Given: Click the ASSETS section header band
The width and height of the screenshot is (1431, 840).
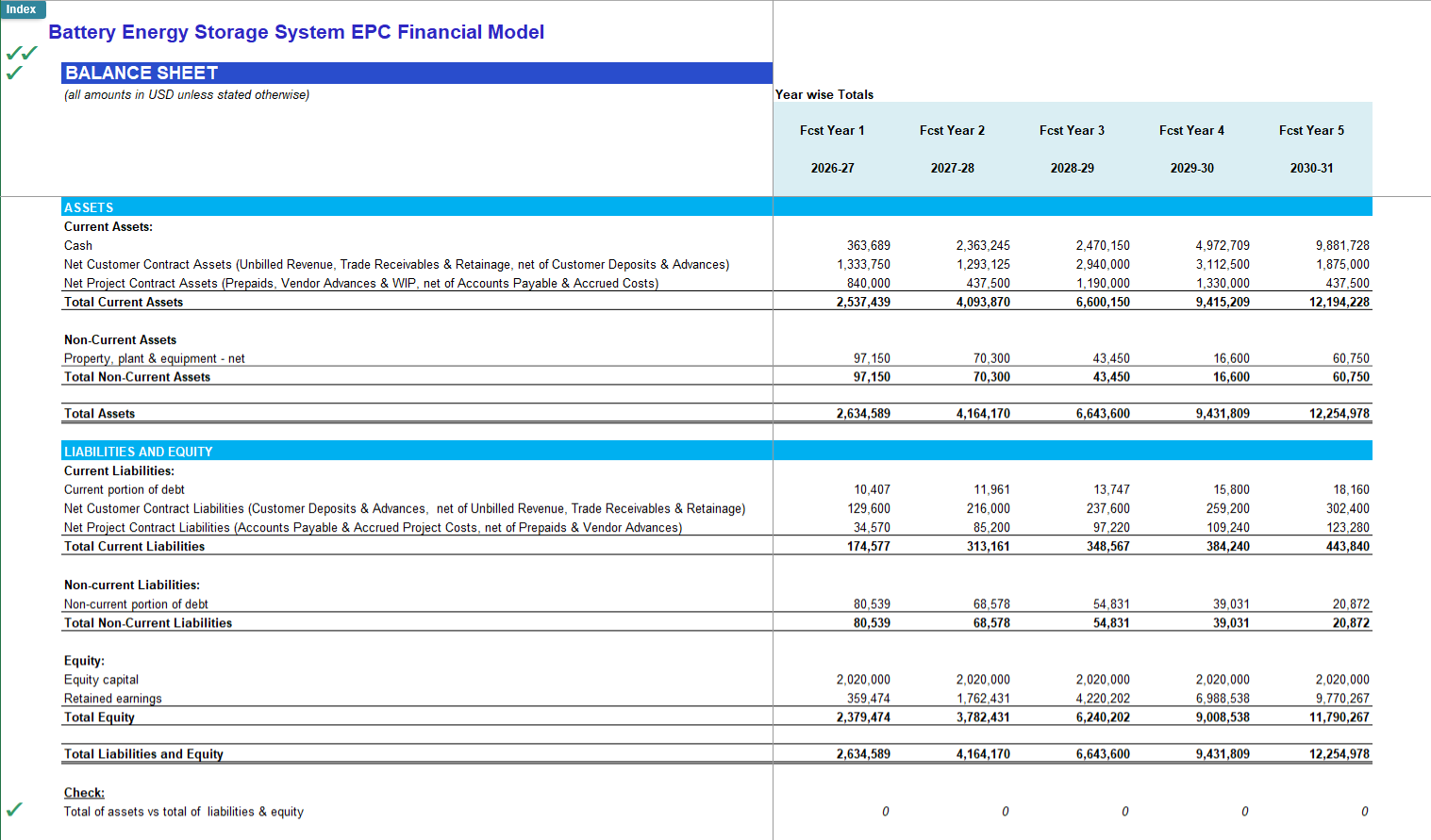Looking at the screenshot, I should point(717,206).
